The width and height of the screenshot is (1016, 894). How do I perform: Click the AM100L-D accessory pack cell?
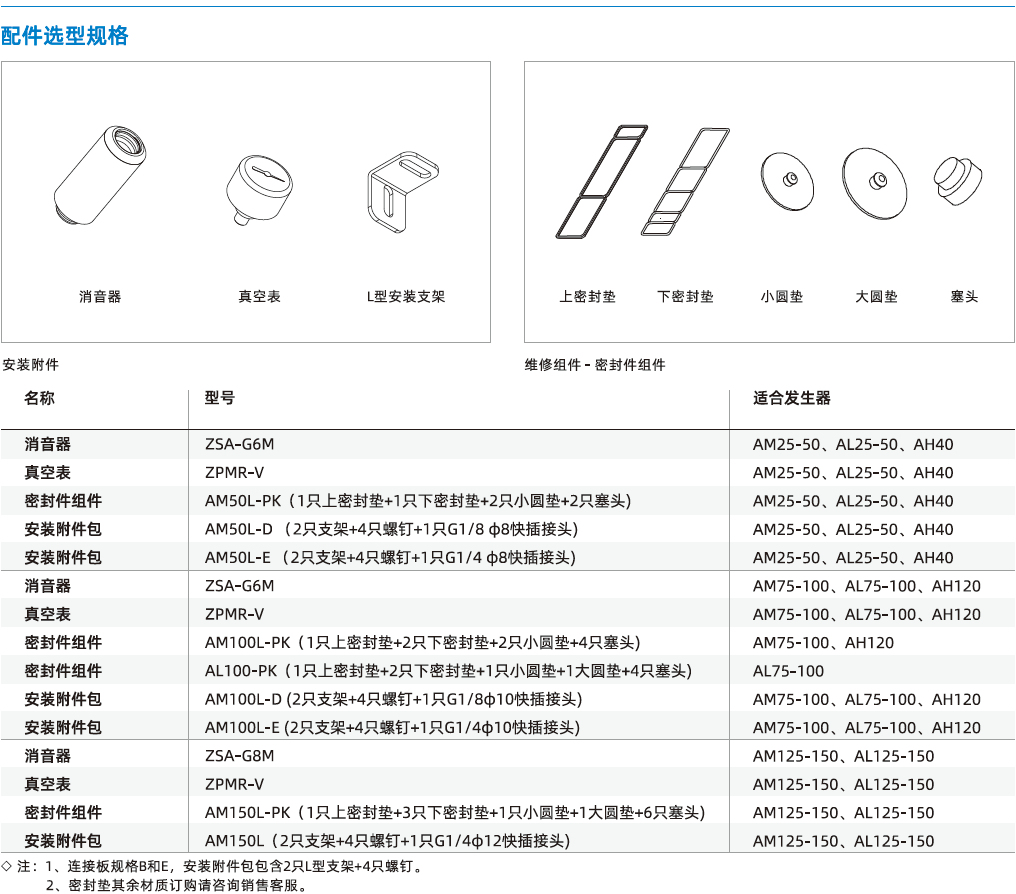pyautogui.click(x=393, y=700)
